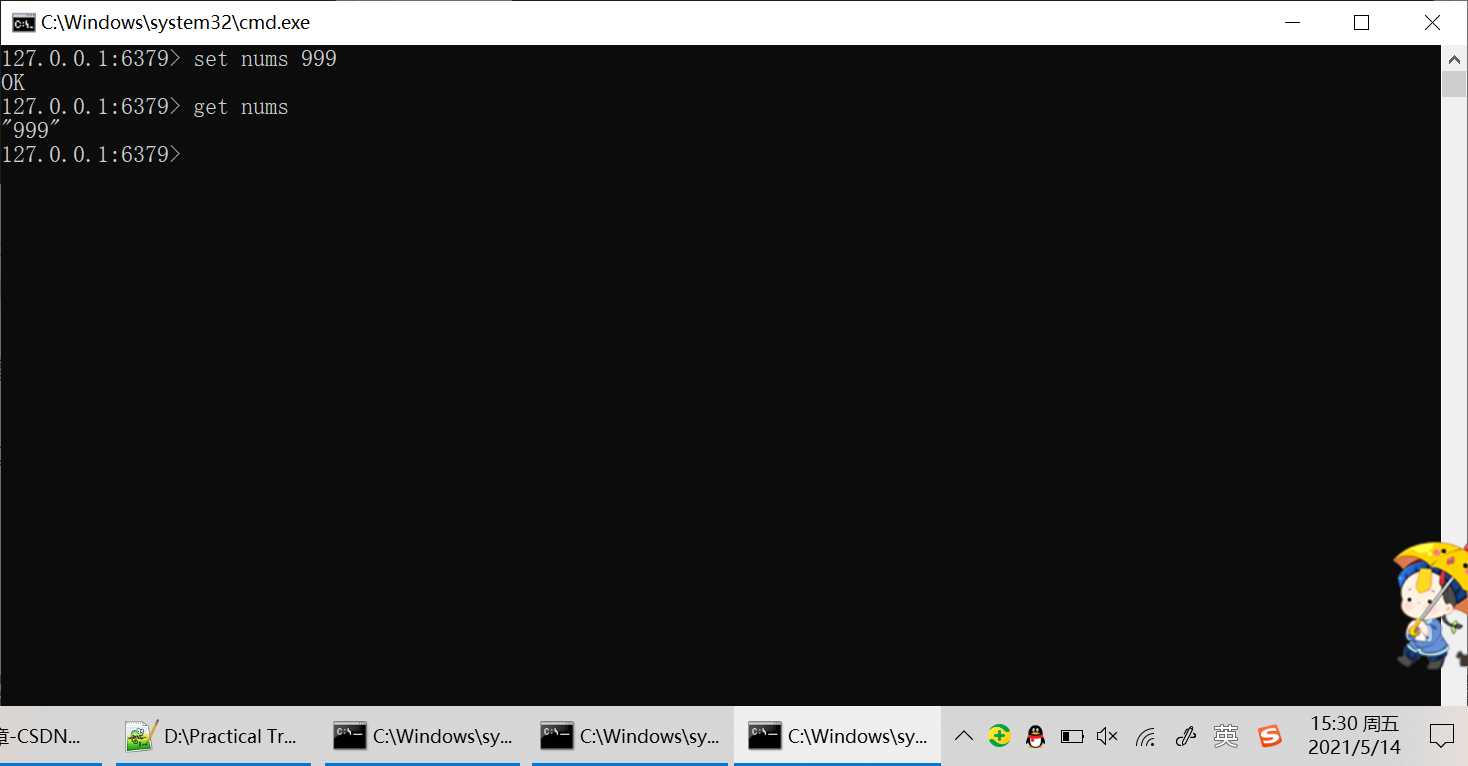Click the 'set nums 999' command text
1468x766 pixels.
pyautogui.click(x=265, y=59)
